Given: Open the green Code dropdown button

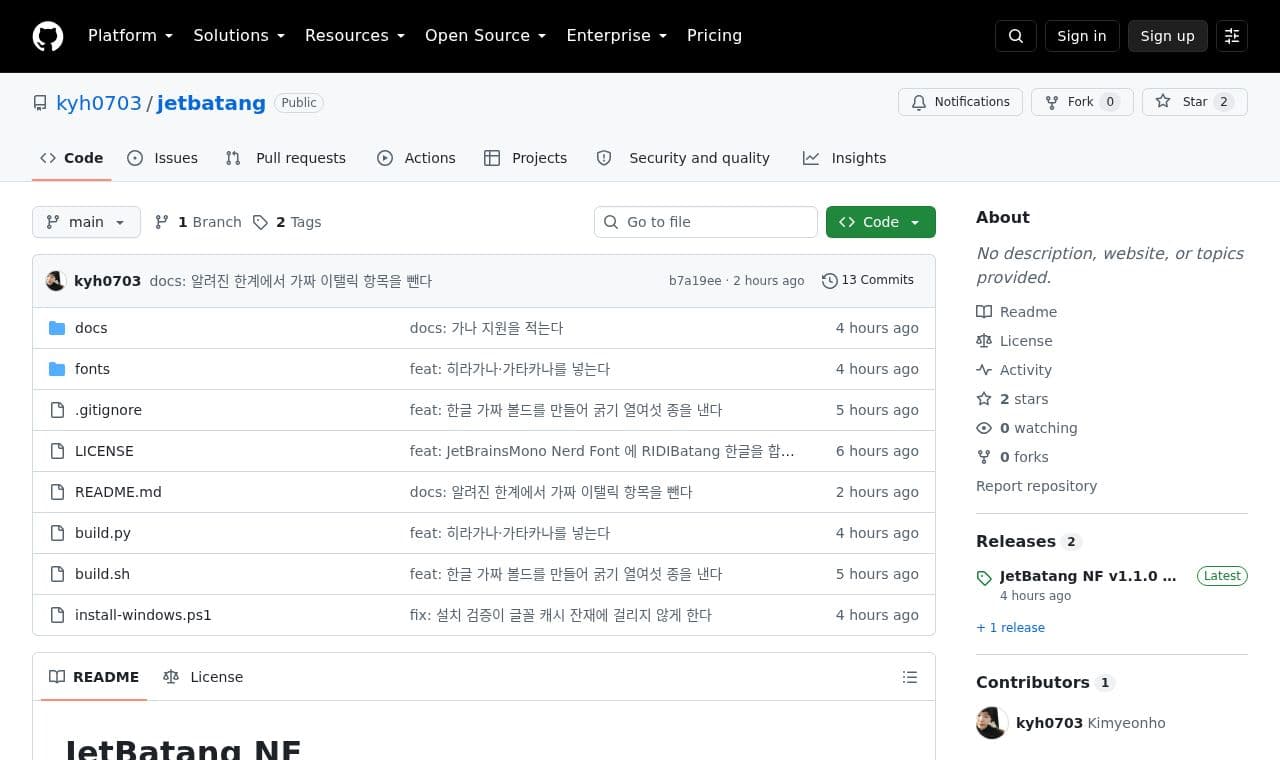Looking at the screenshot, I should tap(881, 222).
